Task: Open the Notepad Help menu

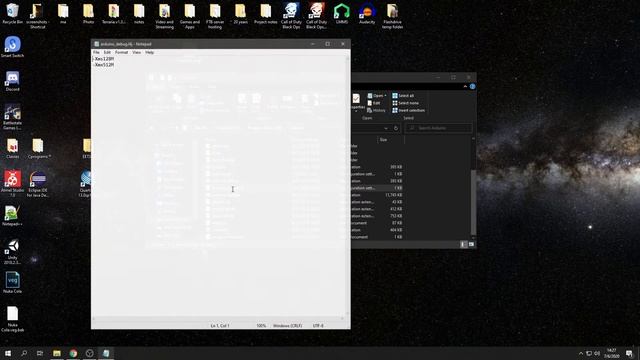Action: (x=149, y=52)
